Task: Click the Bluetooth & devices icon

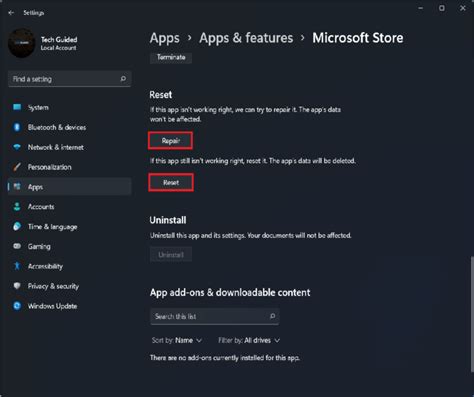Action: point(17,127)
